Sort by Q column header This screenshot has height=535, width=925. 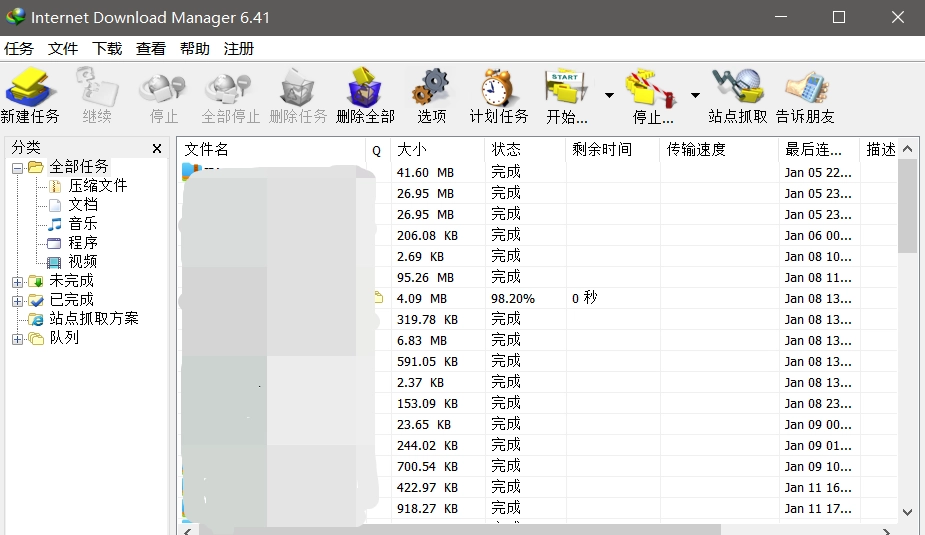378,149
